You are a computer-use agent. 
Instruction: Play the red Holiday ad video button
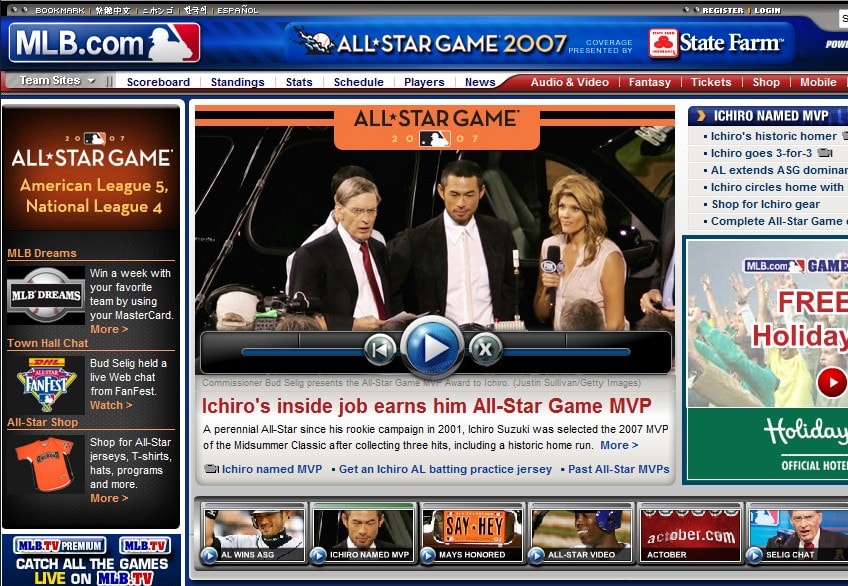[832, 382]
